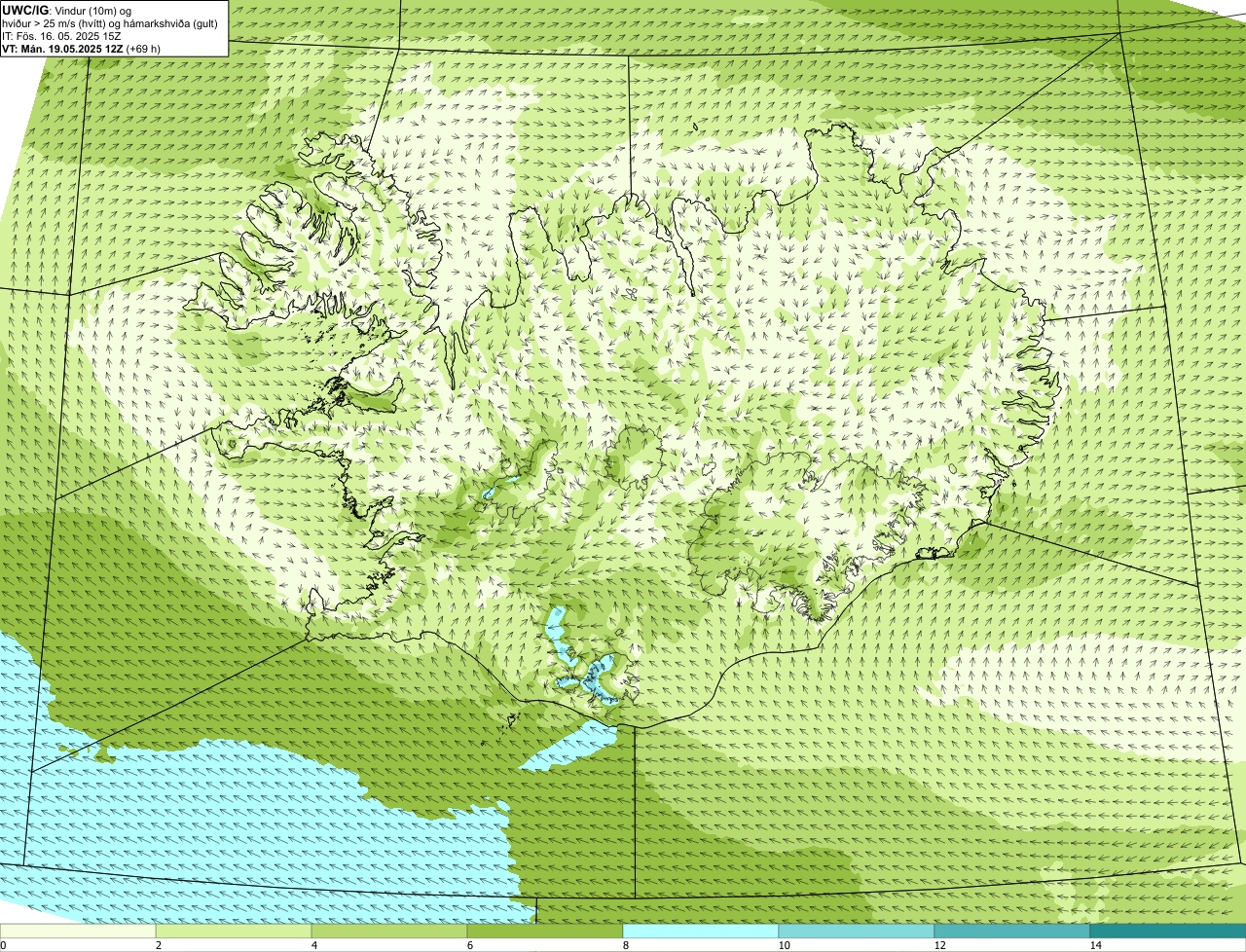
Task: Click the scale label '12'
Action: pos(939,945)
